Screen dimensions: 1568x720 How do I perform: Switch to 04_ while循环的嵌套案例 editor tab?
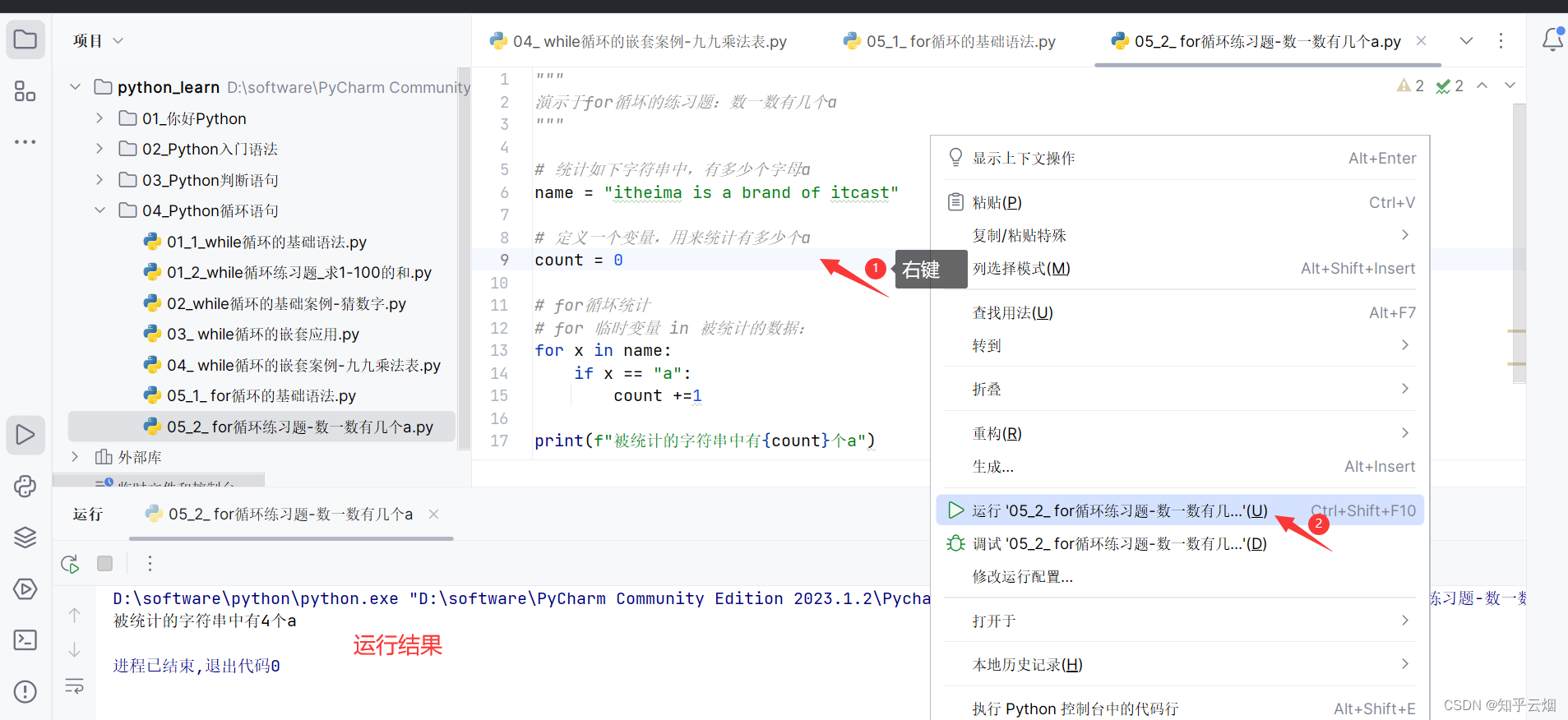click(x=638, y=41)
